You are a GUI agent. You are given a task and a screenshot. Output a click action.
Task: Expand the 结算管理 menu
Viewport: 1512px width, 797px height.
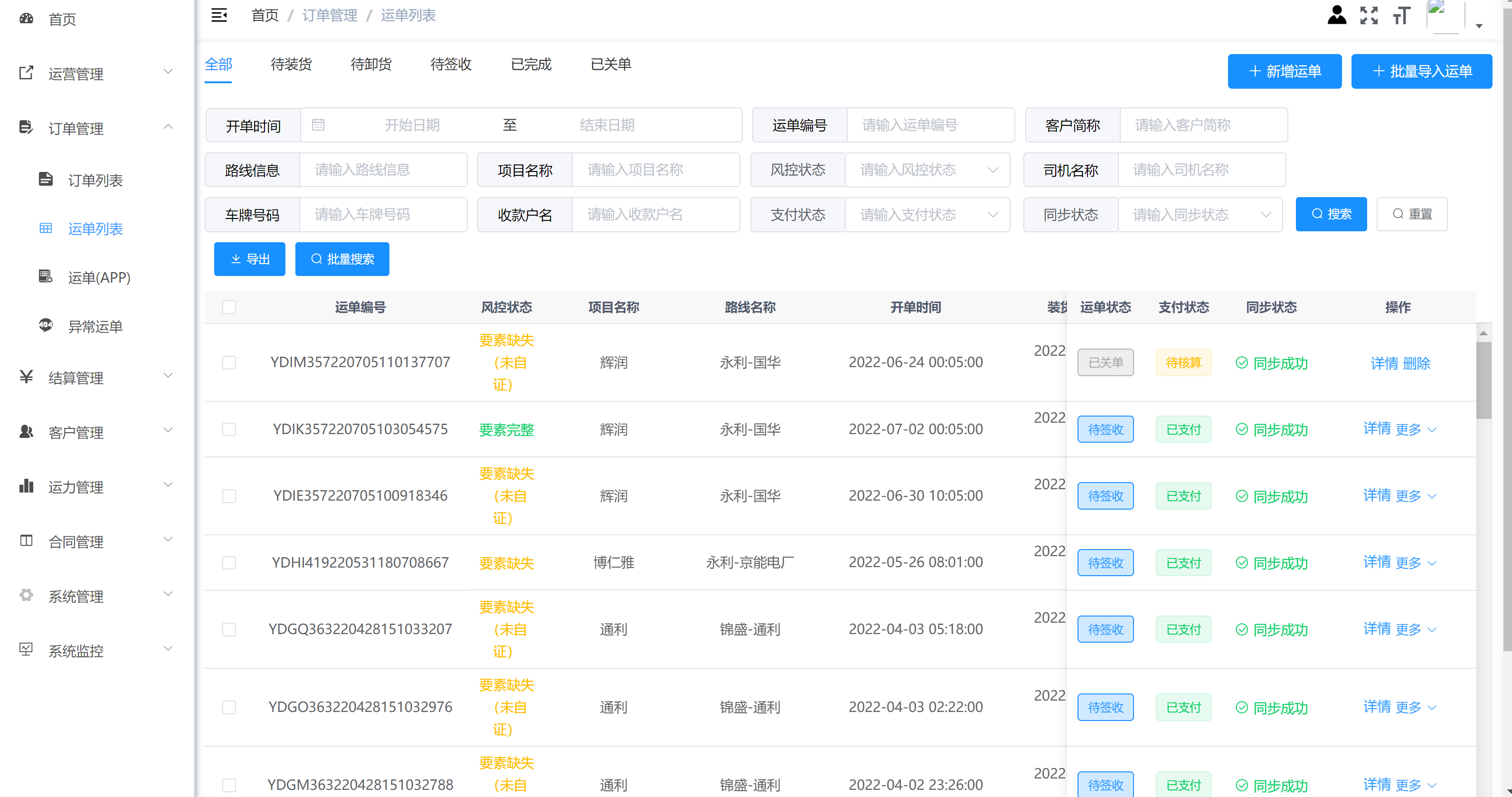168,376
